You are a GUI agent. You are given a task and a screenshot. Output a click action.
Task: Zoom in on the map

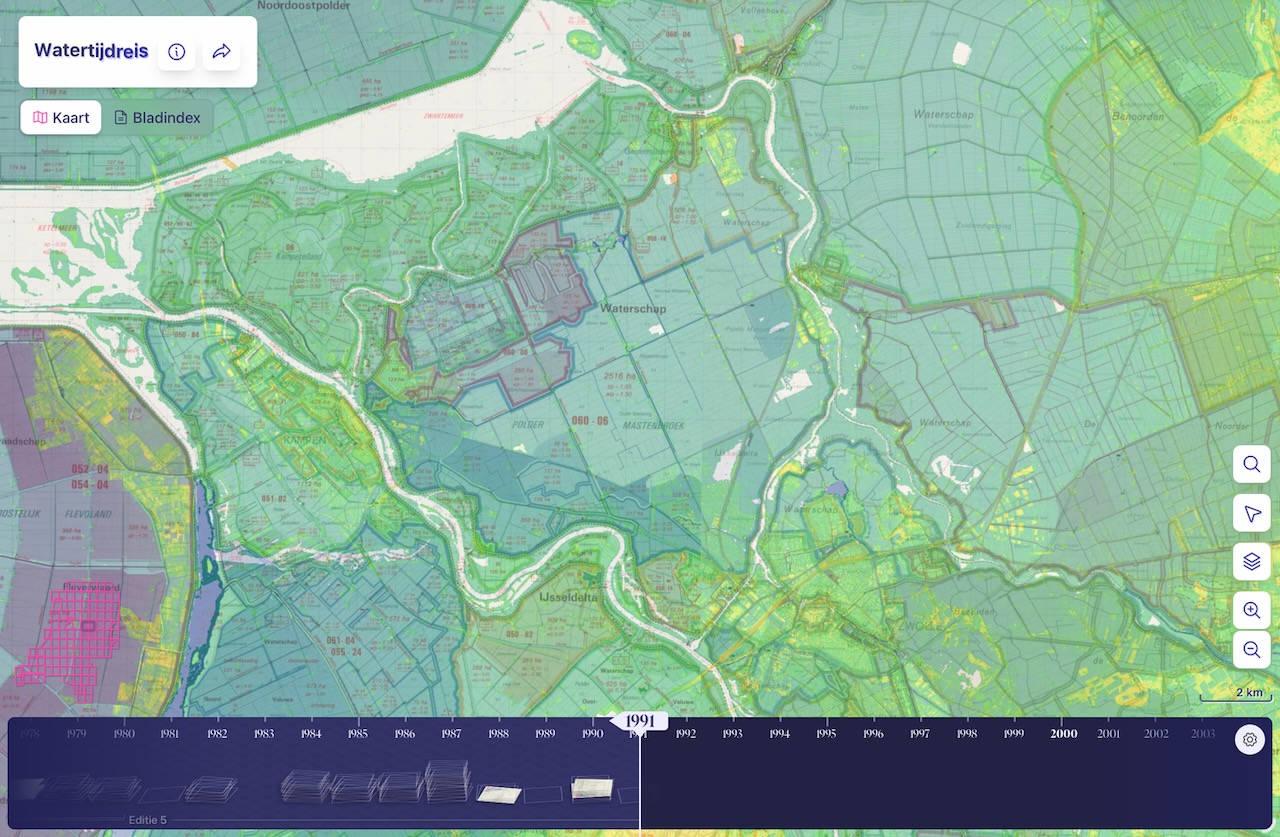[x=1251, y=610]
